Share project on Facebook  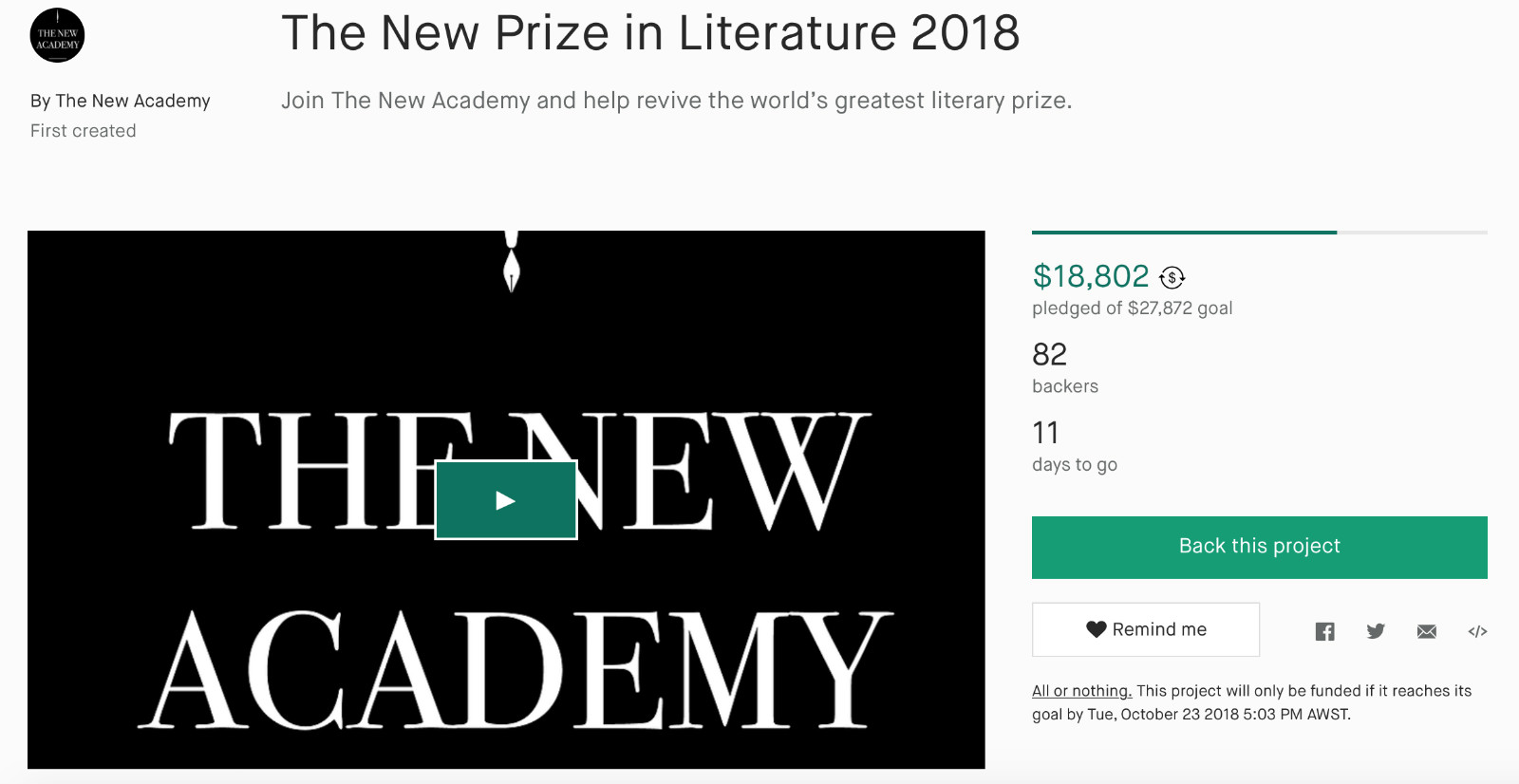pyautogui.click(x=1324, y=631)
